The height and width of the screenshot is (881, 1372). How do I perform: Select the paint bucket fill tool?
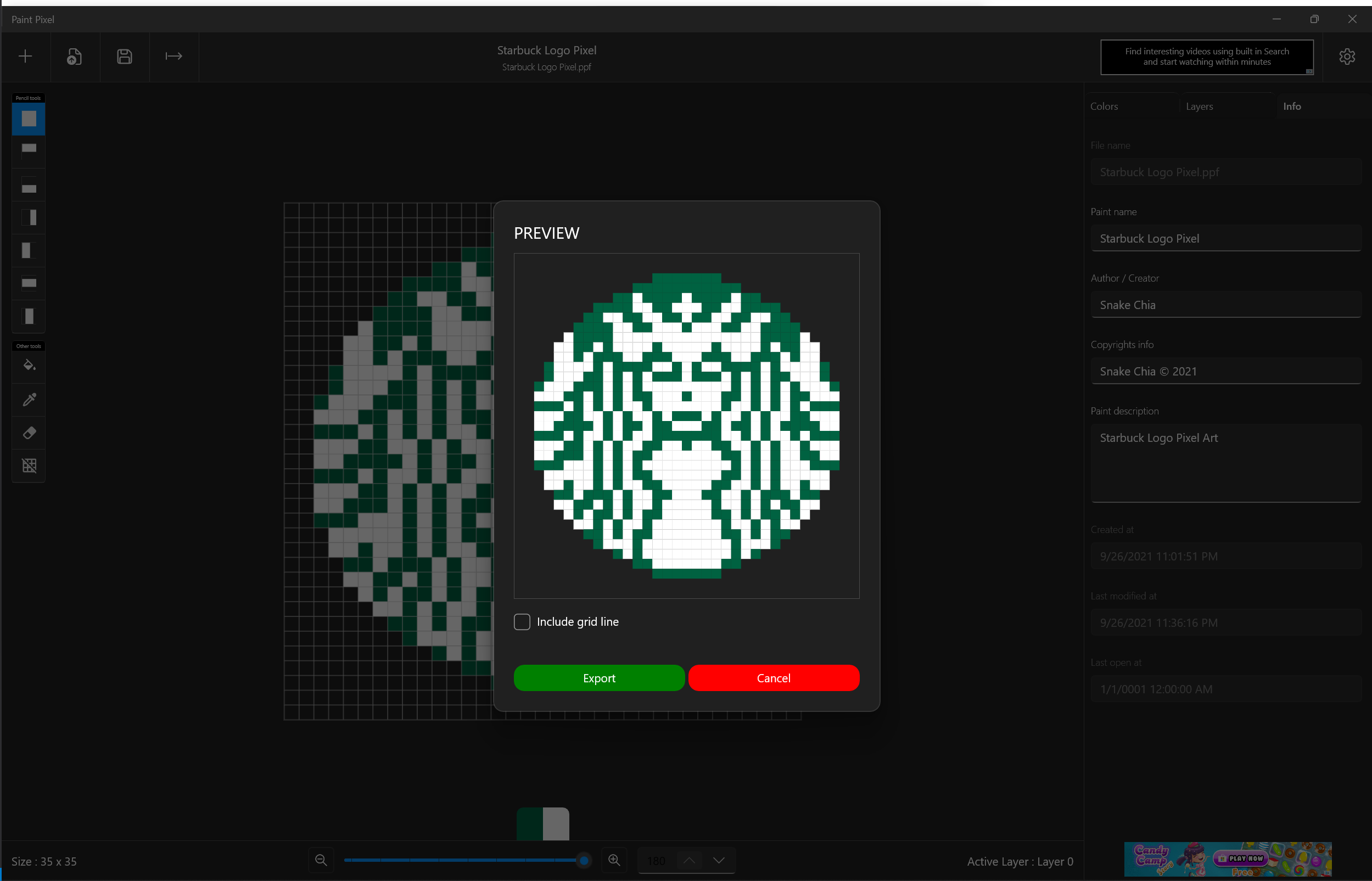(29, 366)
